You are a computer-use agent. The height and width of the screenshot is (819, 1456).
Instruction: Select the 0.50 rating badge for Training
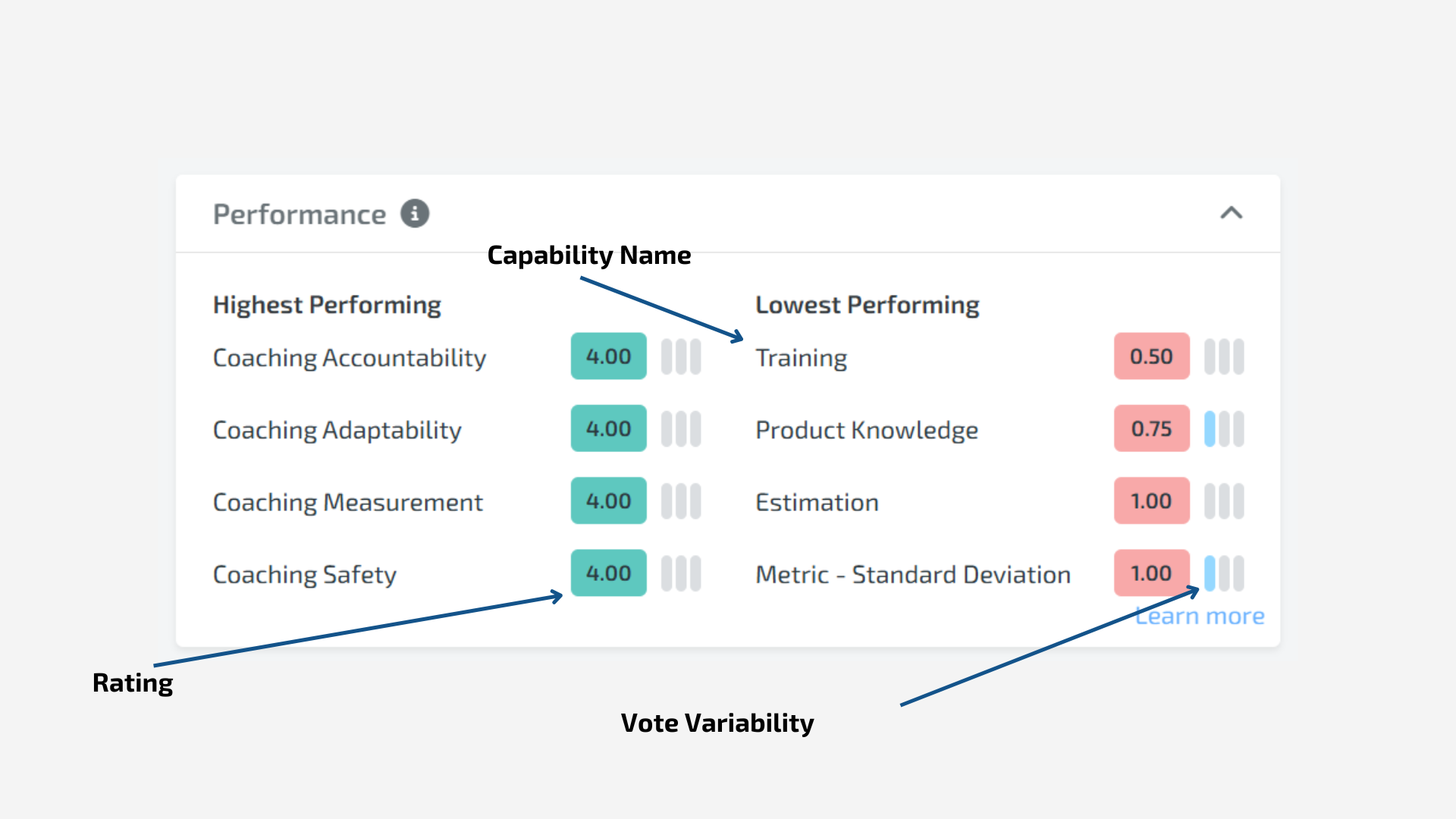tap(1151, 356)
